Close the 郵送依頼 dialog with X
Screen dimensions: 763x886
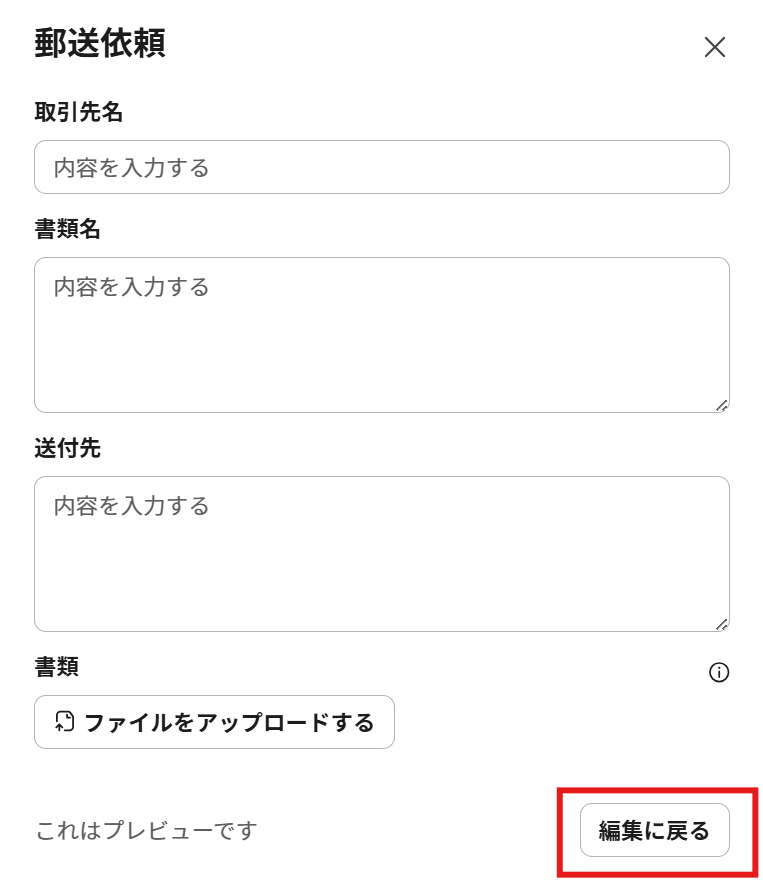pos(714,47)
